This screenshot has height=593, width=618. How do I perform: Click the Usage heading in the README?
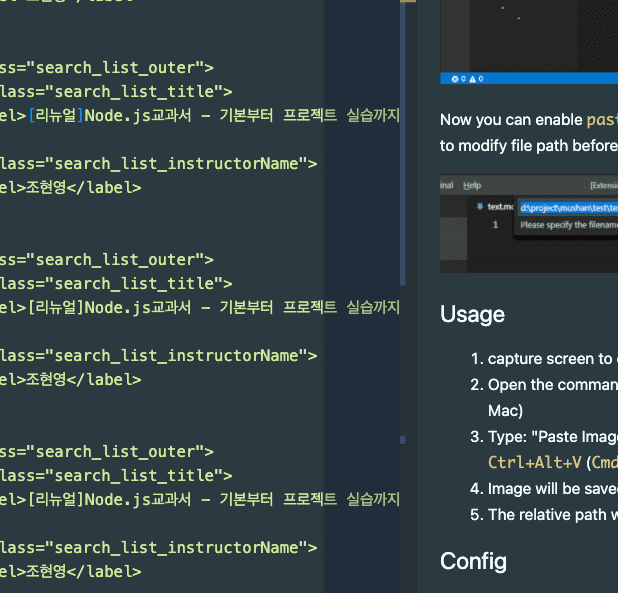click(x=472, y=314)
